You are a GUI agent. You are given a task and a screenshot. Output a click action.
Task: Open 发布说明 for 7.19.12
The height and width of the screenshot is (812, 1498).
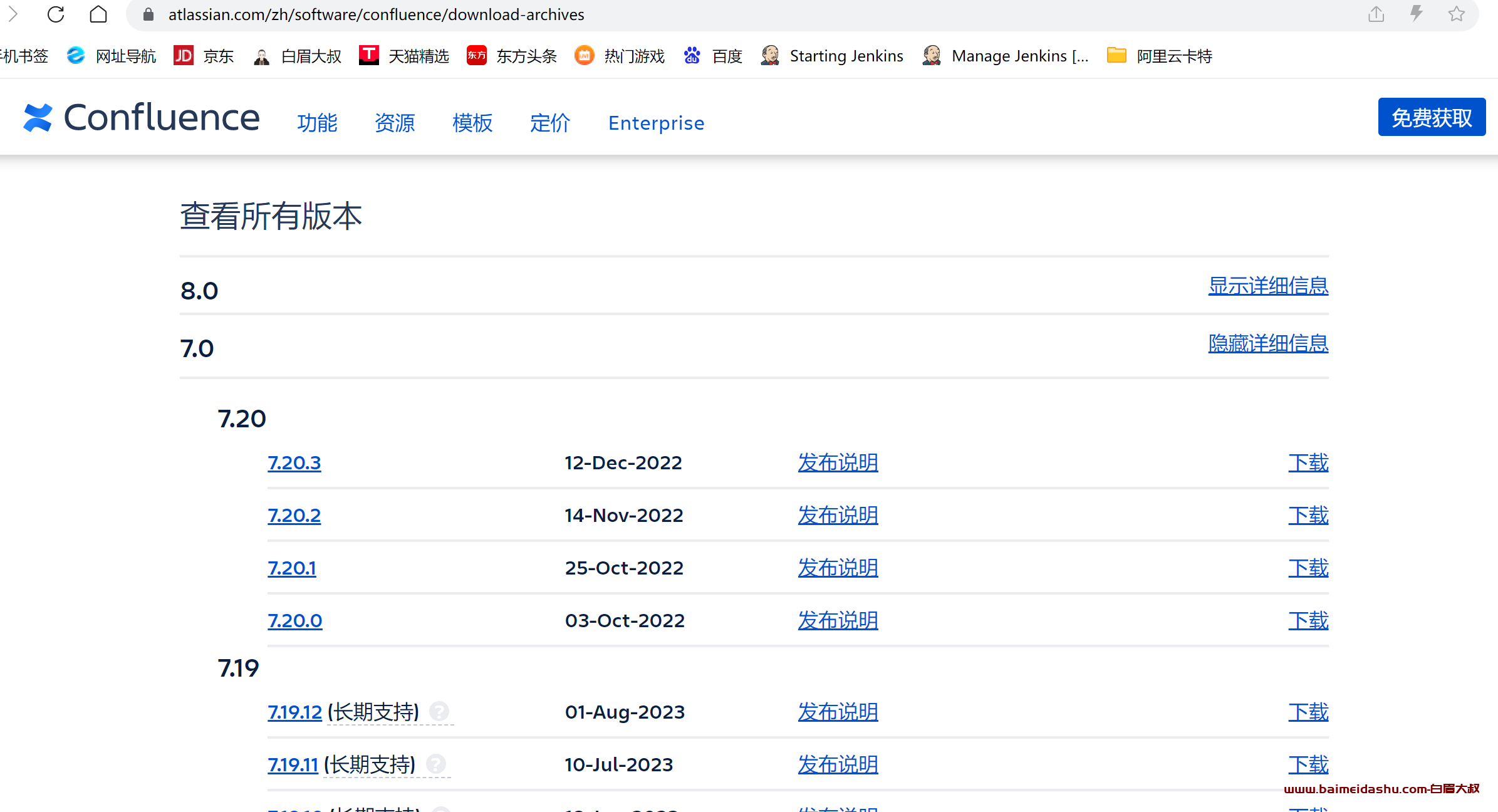[838, 712]
